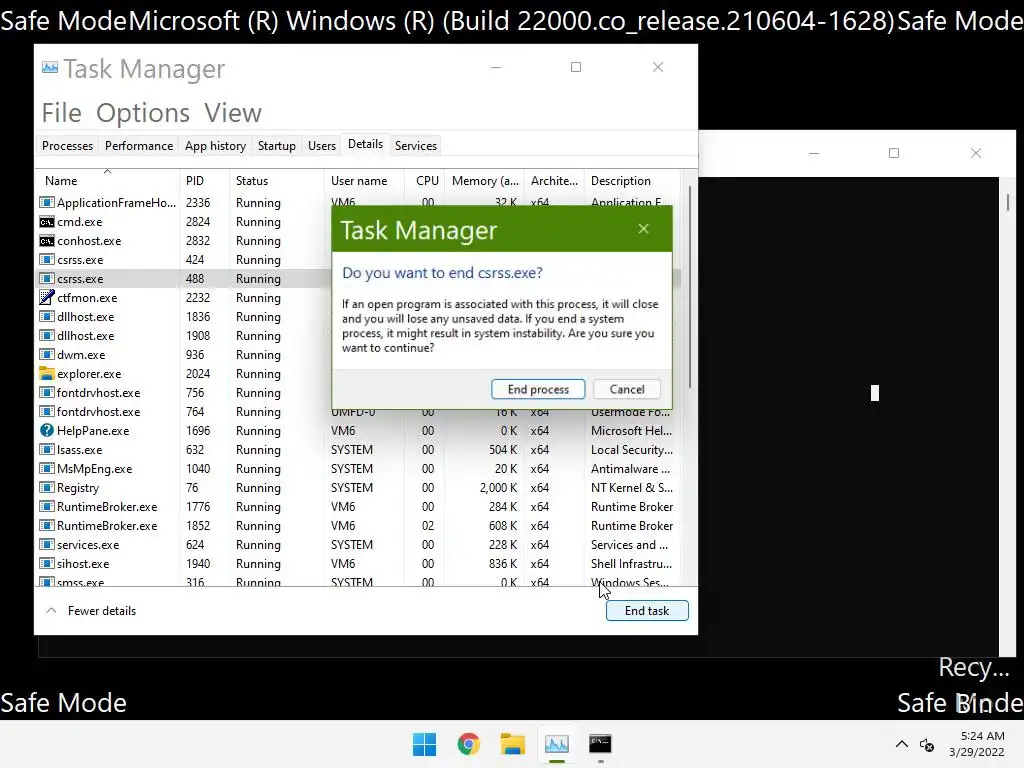Click icon of csrss.exe with PID 424

click(46, 260)
